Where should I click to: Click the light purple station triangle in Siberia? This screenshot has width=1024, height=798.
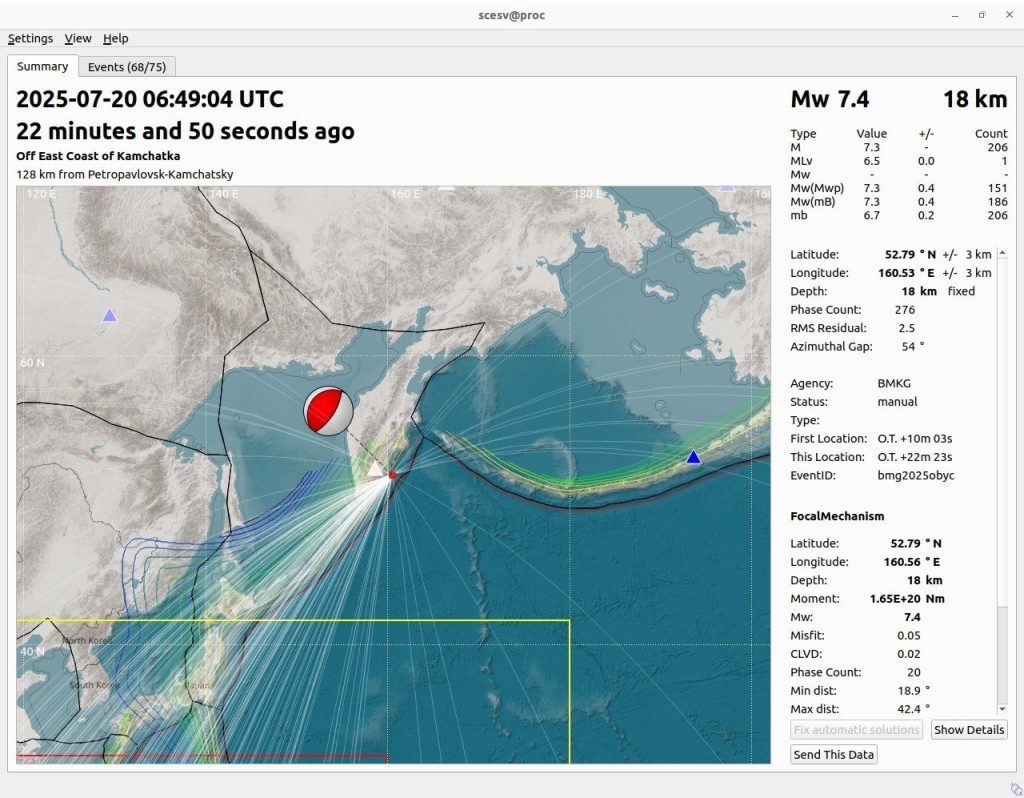[109, 315]
